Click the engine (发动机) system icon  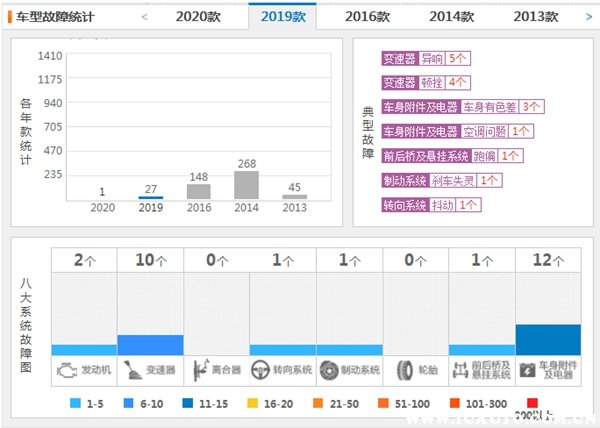pos(66,368)
